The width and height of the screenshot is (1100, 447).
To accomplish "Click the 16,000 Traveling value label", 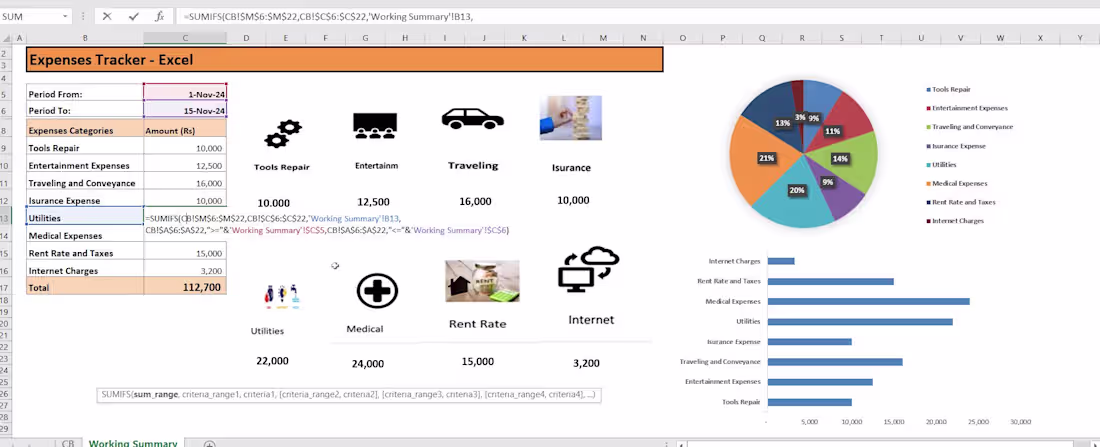I will click(475, 201).
